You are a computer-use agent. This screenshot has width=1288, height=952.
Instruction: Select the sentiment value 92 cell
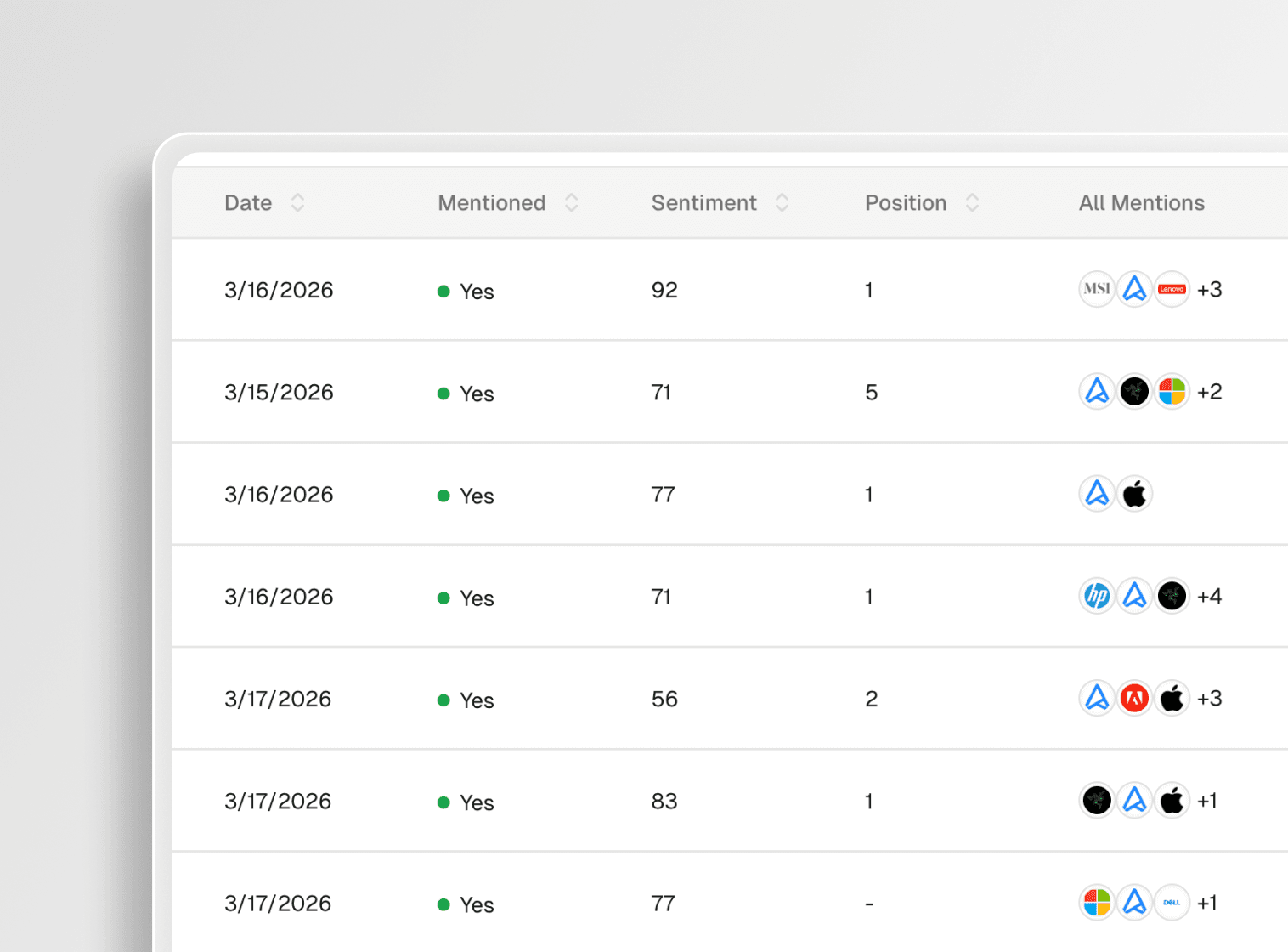click(664, 290)
